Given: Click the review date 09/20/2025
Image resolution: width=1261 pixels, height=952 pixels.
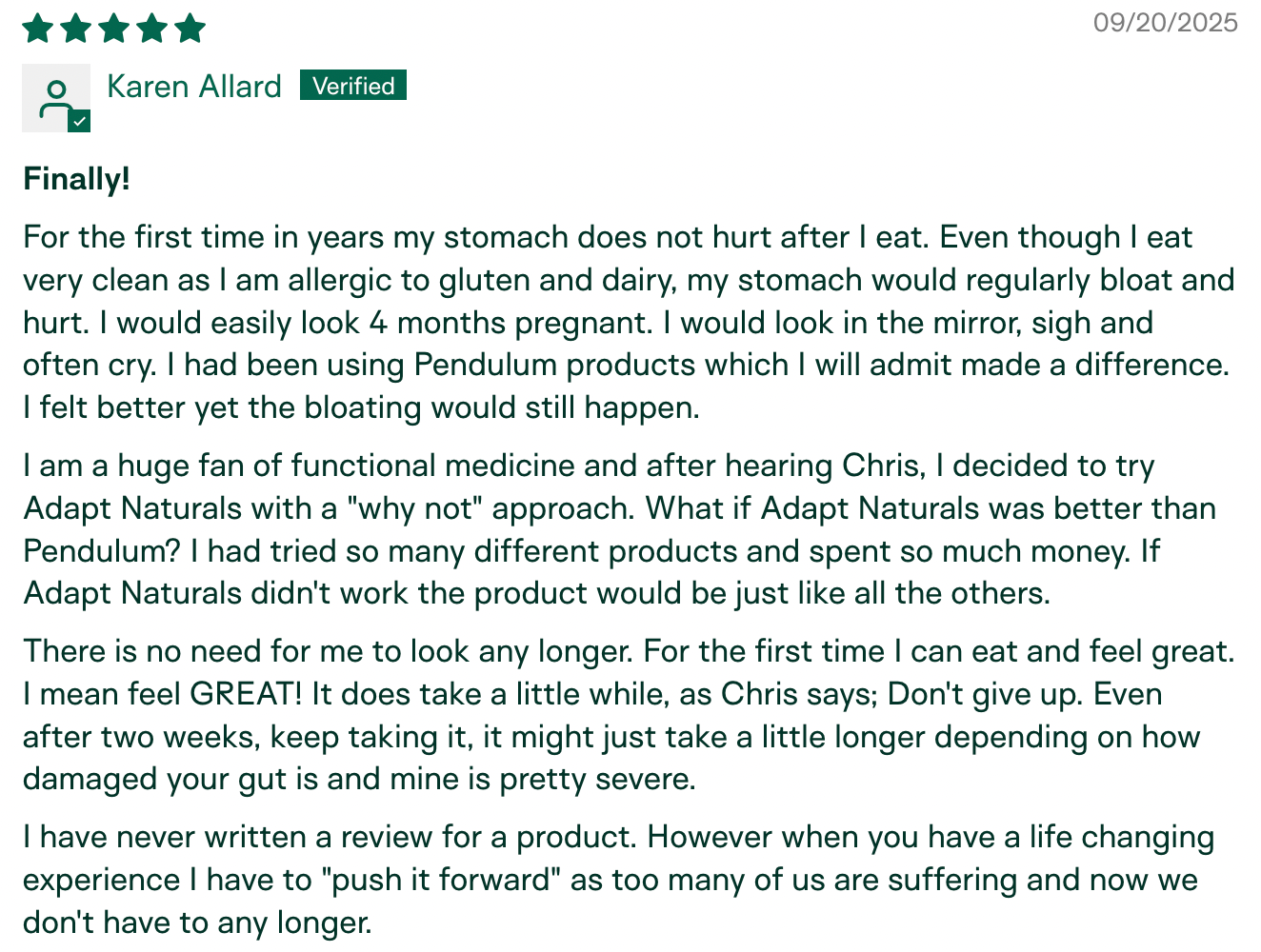Looking at the screenshot, I should (x=1165, y=23).
